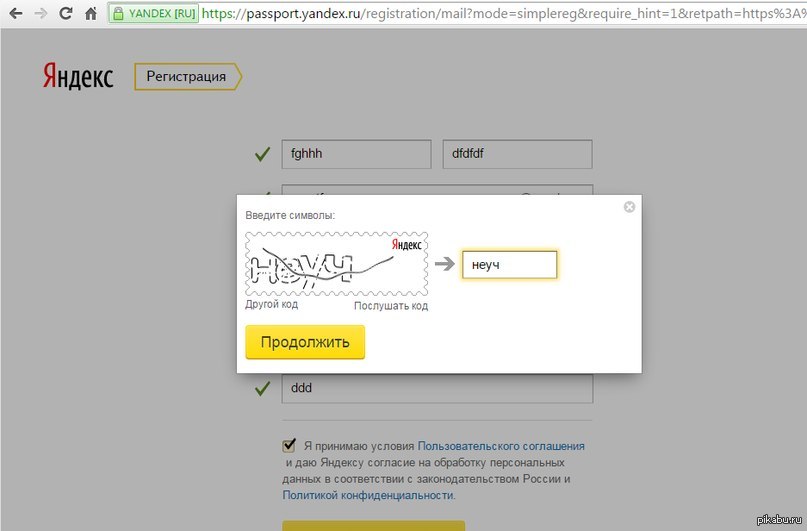Open the 'Политикой конфиденциальности' link
807x531 pixels.
tap(368, 495)
